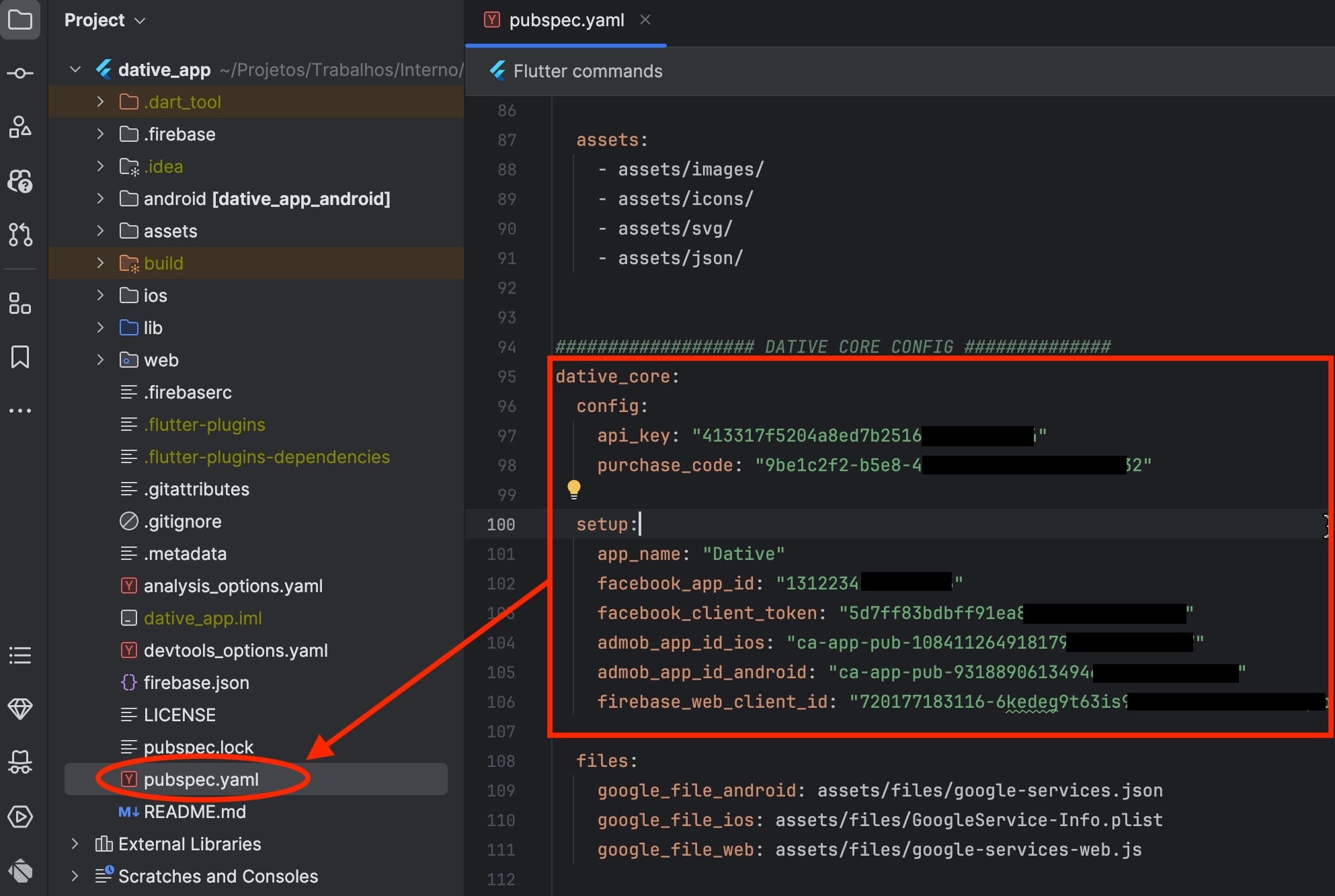The height and width of the screenshot is (896, 1335).
Task: Expand the lib folder chevron
Action: point(100,327)
